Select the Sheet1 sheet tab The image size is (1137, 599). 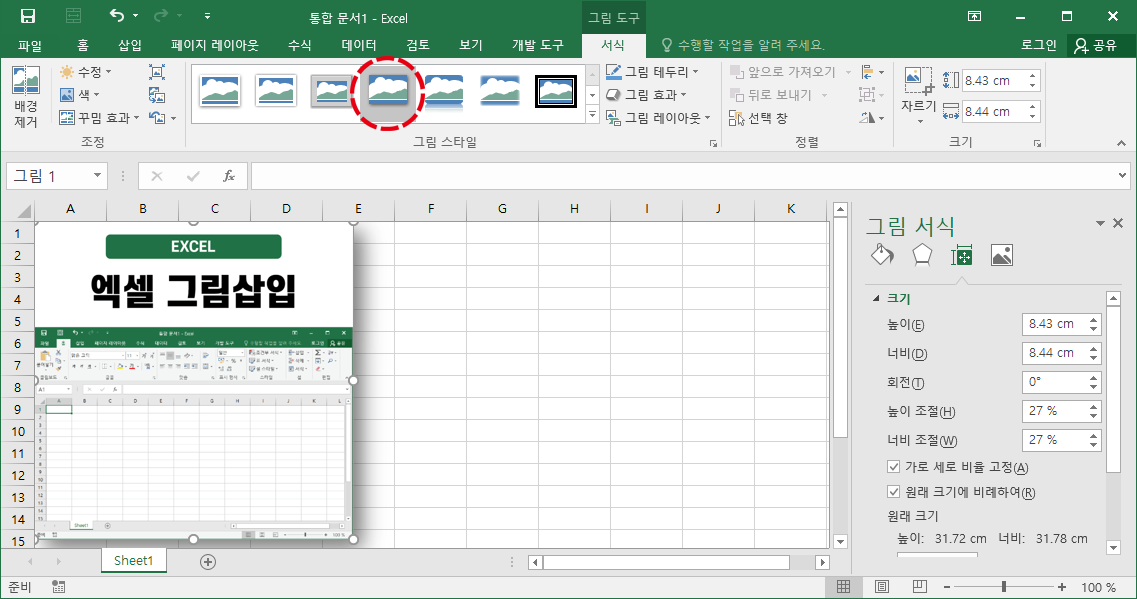tap(133, 561)
